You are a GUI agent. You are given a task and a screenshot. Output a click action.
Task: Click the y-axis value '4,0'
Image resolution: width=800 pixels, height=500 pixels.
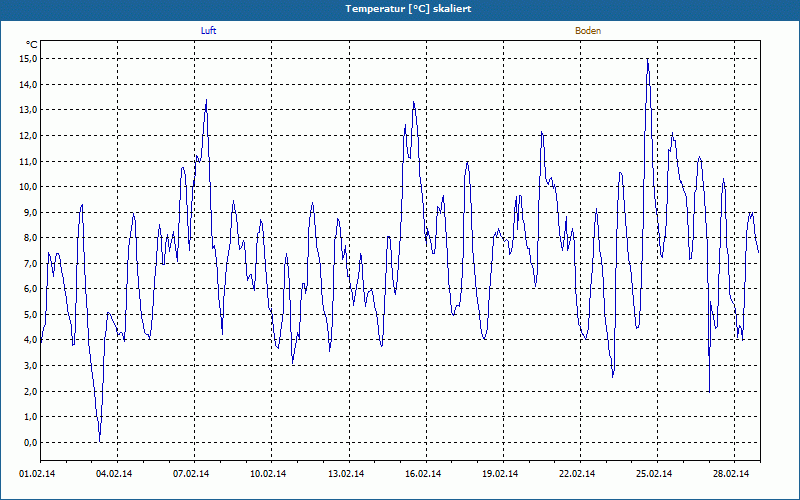(x=30, y=340)
